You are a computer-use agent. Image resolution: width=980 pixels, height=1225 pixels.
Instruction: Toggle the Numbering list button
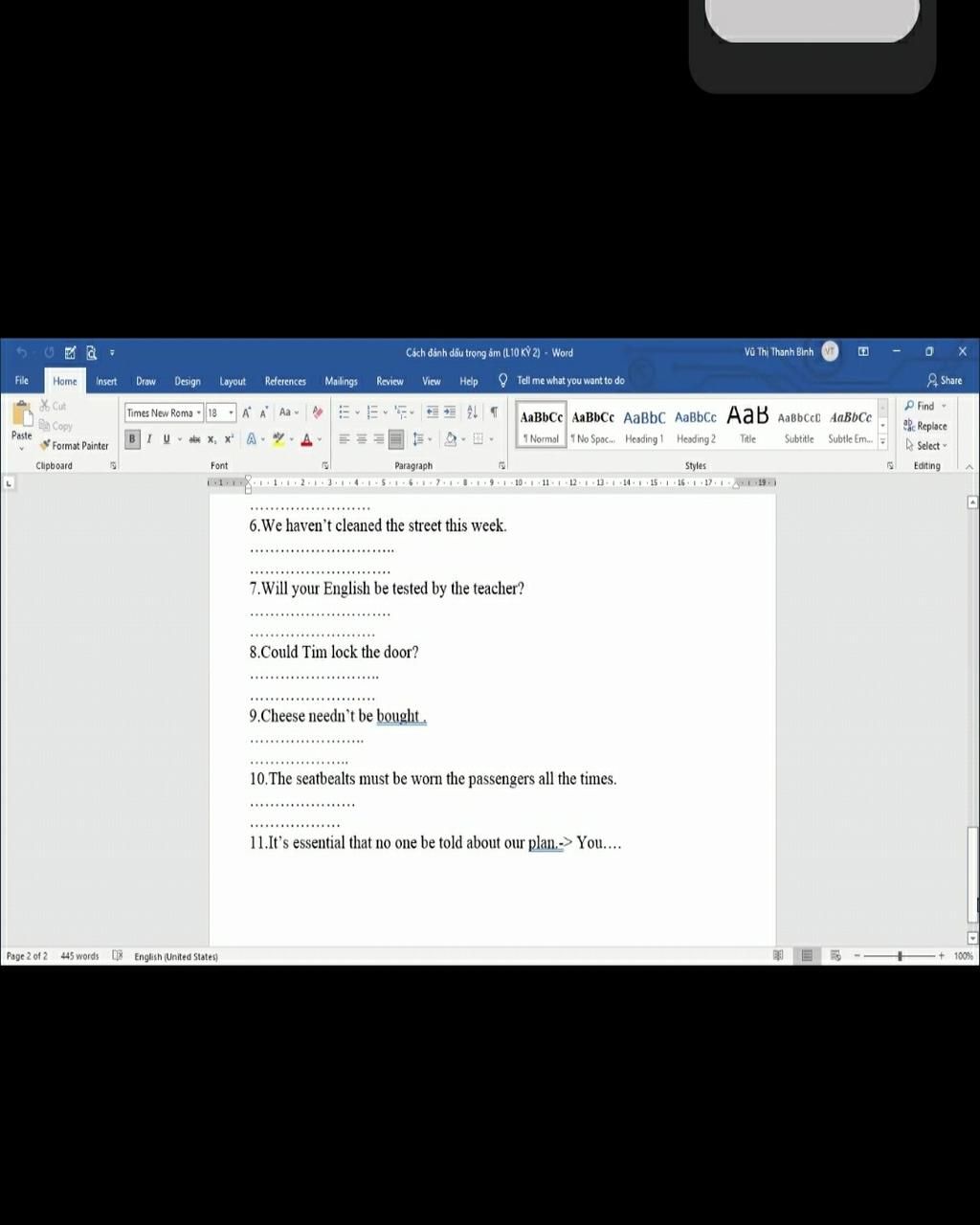point(372,412)
